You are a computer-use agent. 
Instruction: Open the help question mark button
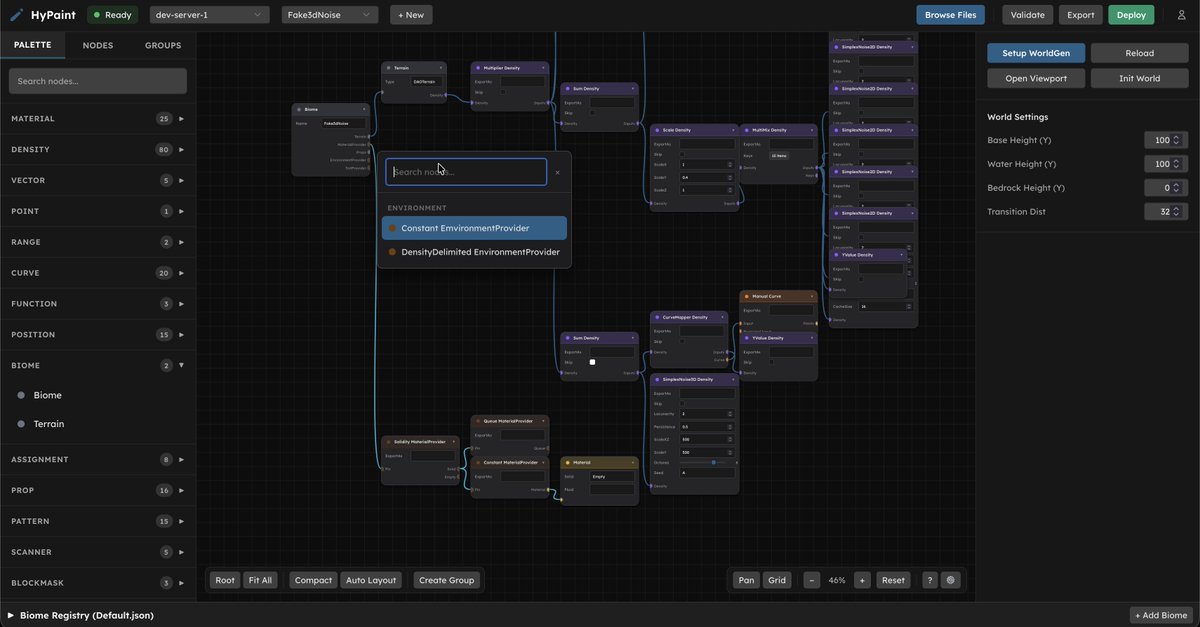[929, 580]
